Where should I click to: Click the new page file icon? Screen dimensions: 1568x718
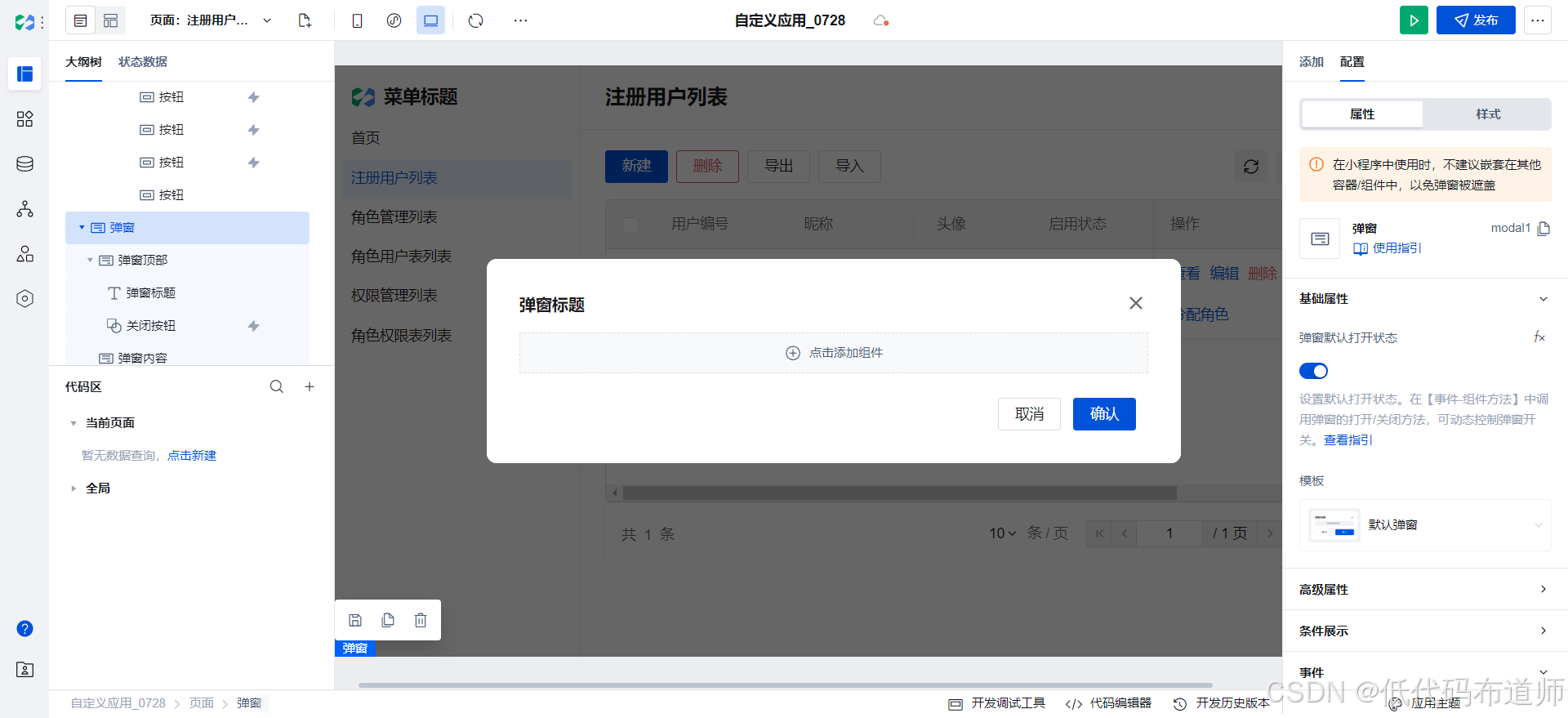305,20
